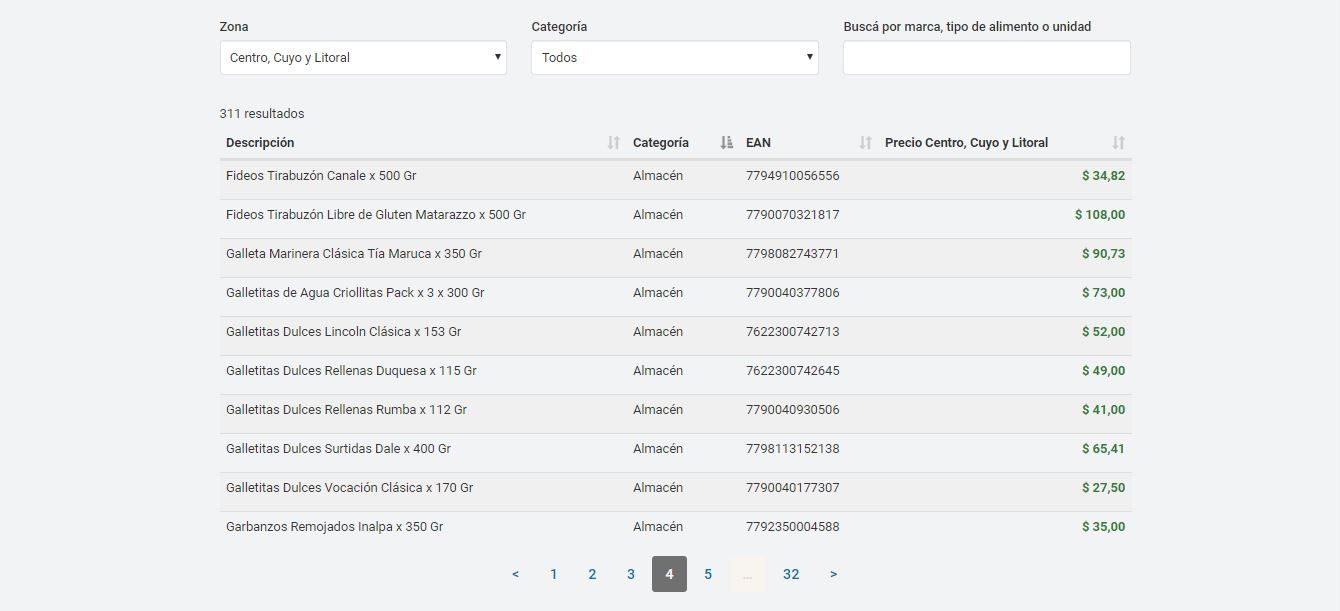
Task: Toggle sort icon on Categoría column
Action: pos(726,143)
